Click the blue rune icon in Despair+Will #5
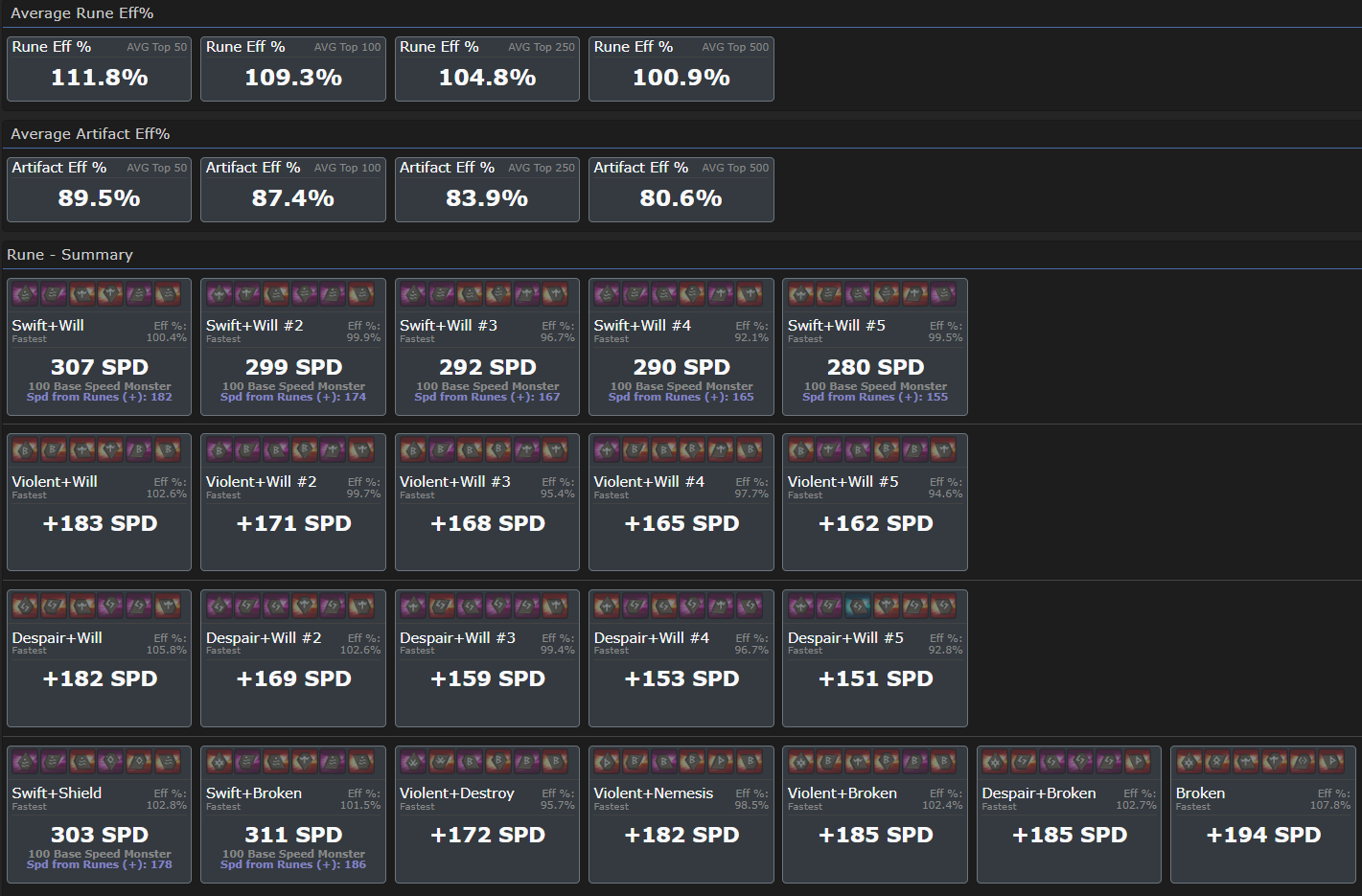 [858, 606]
